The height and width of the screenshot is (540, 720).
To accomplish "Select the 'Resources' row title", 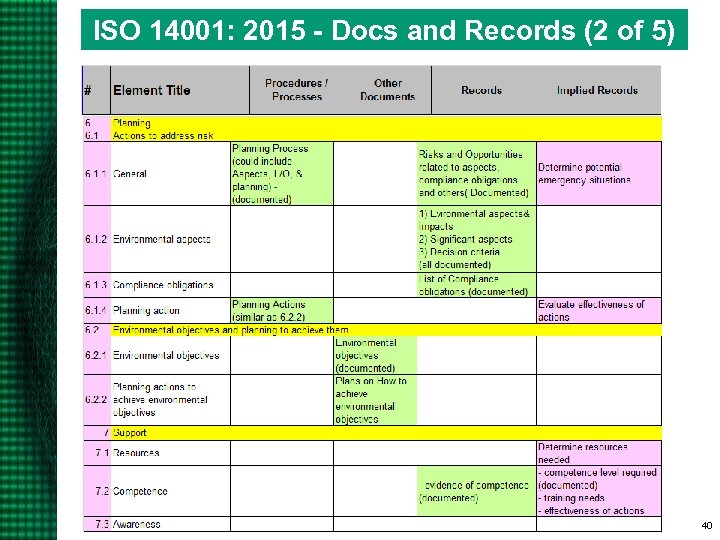I will point(136,453).
